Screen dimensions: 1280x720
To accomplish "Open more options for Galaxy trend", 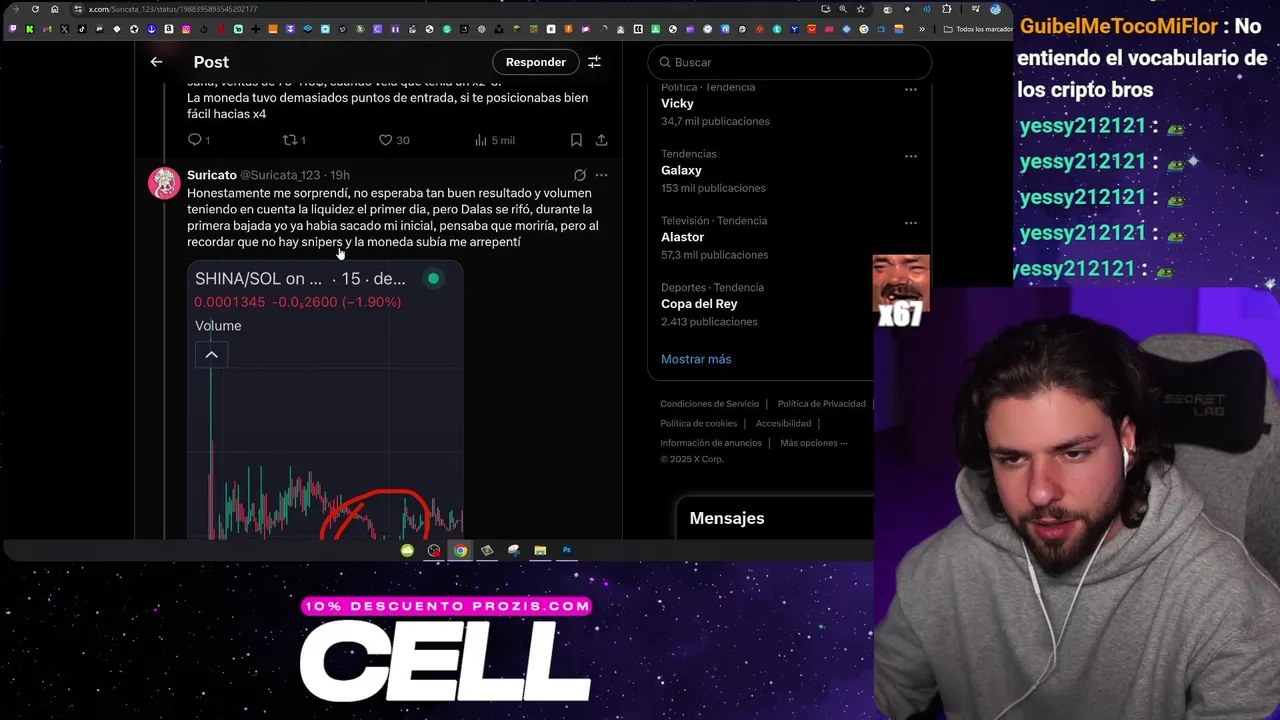I will [x=911, y=156].
